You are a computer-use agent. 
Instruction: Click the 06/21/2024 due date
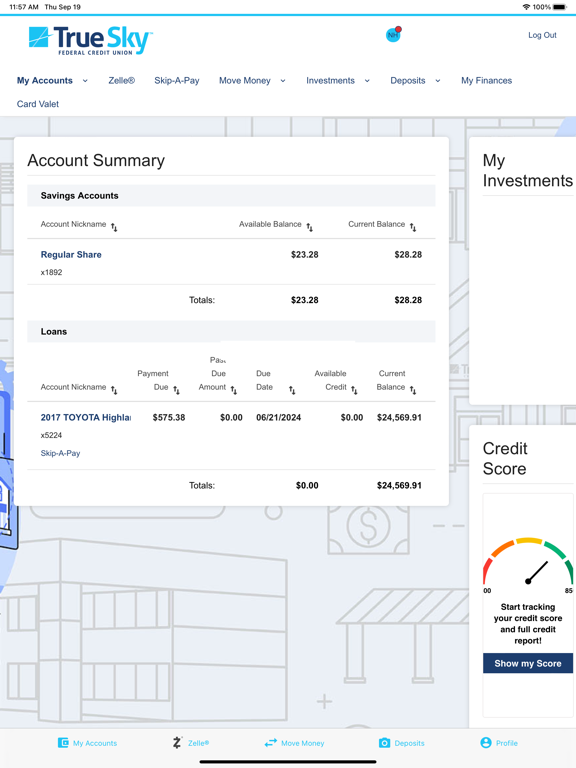coord(279,417)
